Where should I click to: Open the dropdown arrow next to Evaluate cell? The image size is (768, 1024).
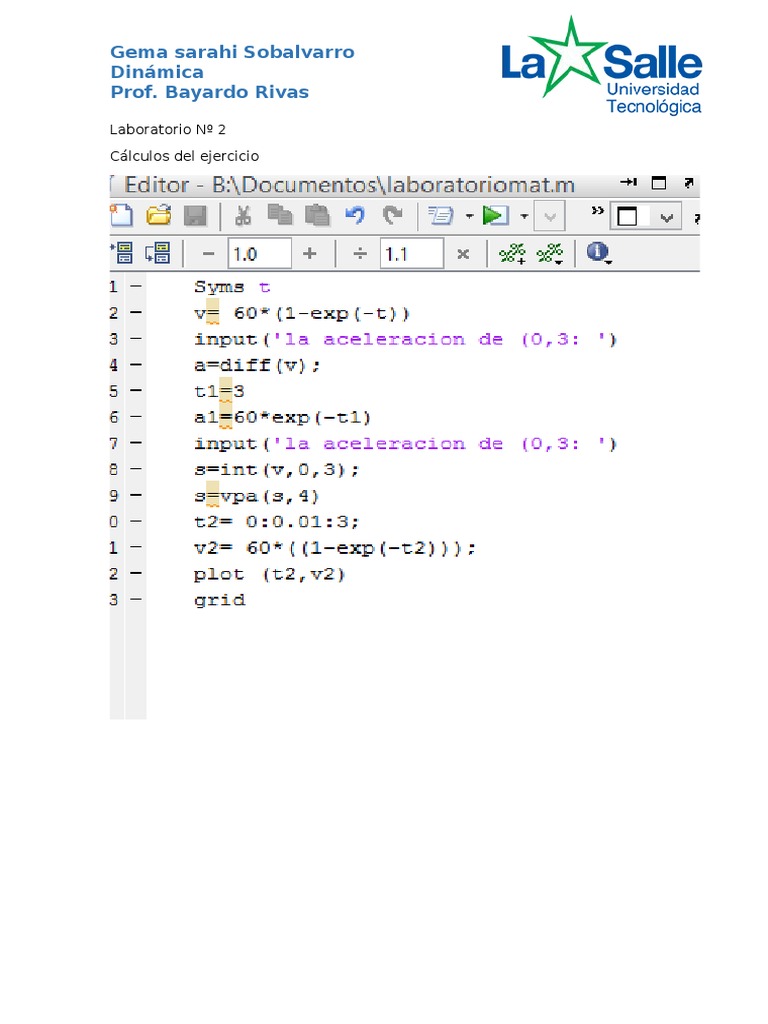[469, 216]
